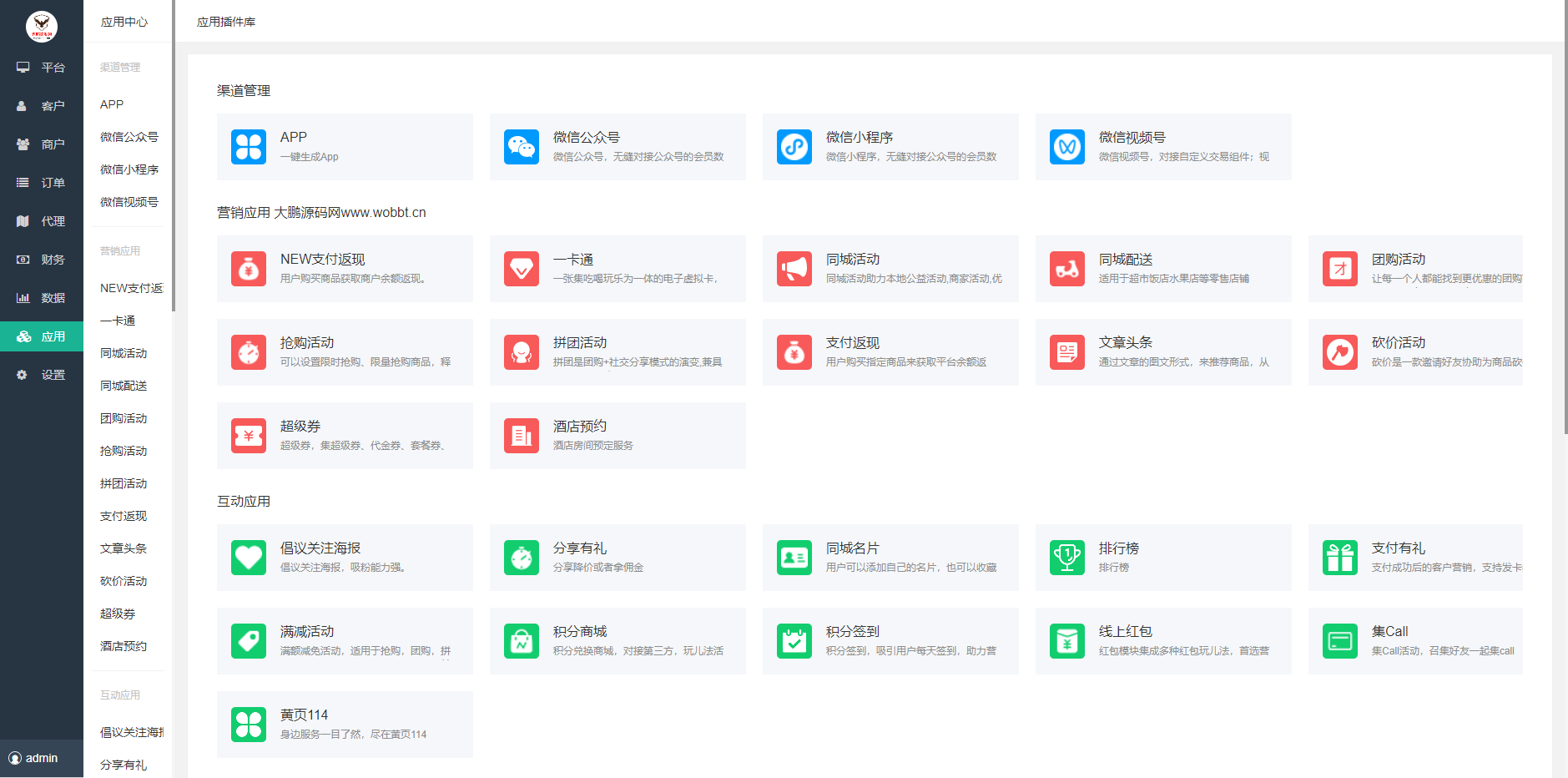
Task: Select the 同城配送 delivery plugin icon
Action: coord(1066,269)
